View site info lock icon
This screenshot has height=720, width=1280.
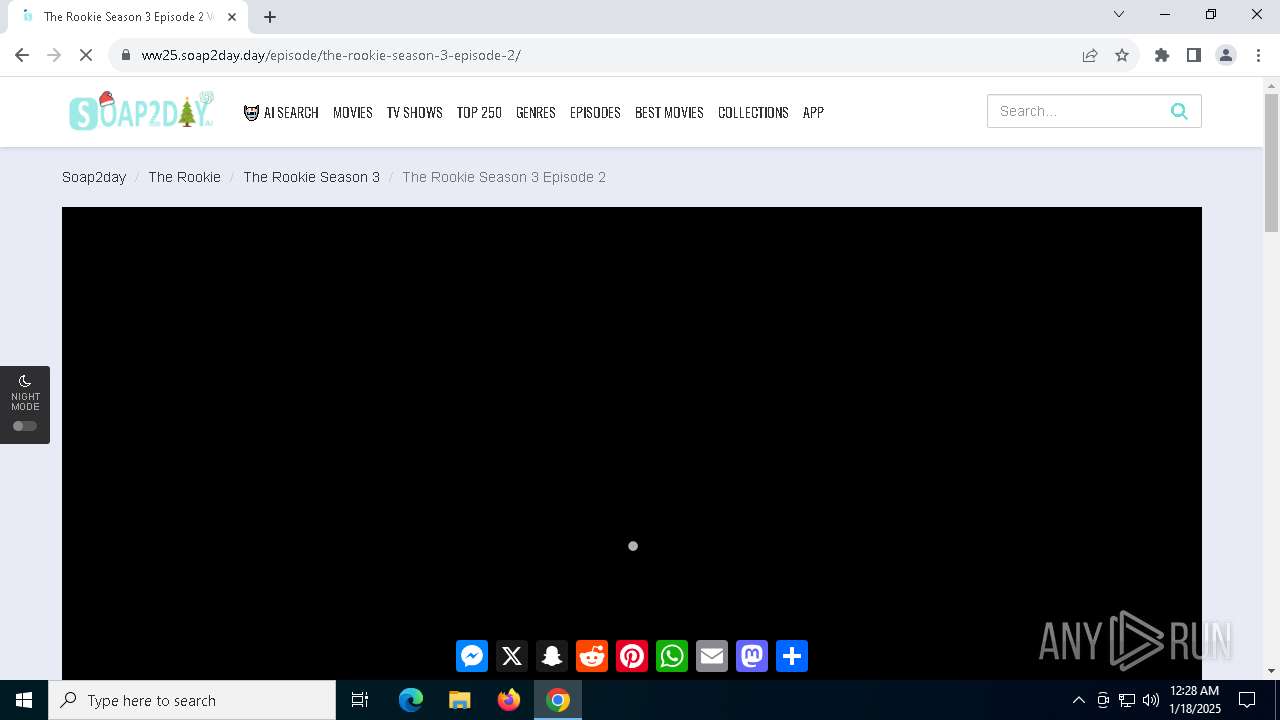pos(126,55)
